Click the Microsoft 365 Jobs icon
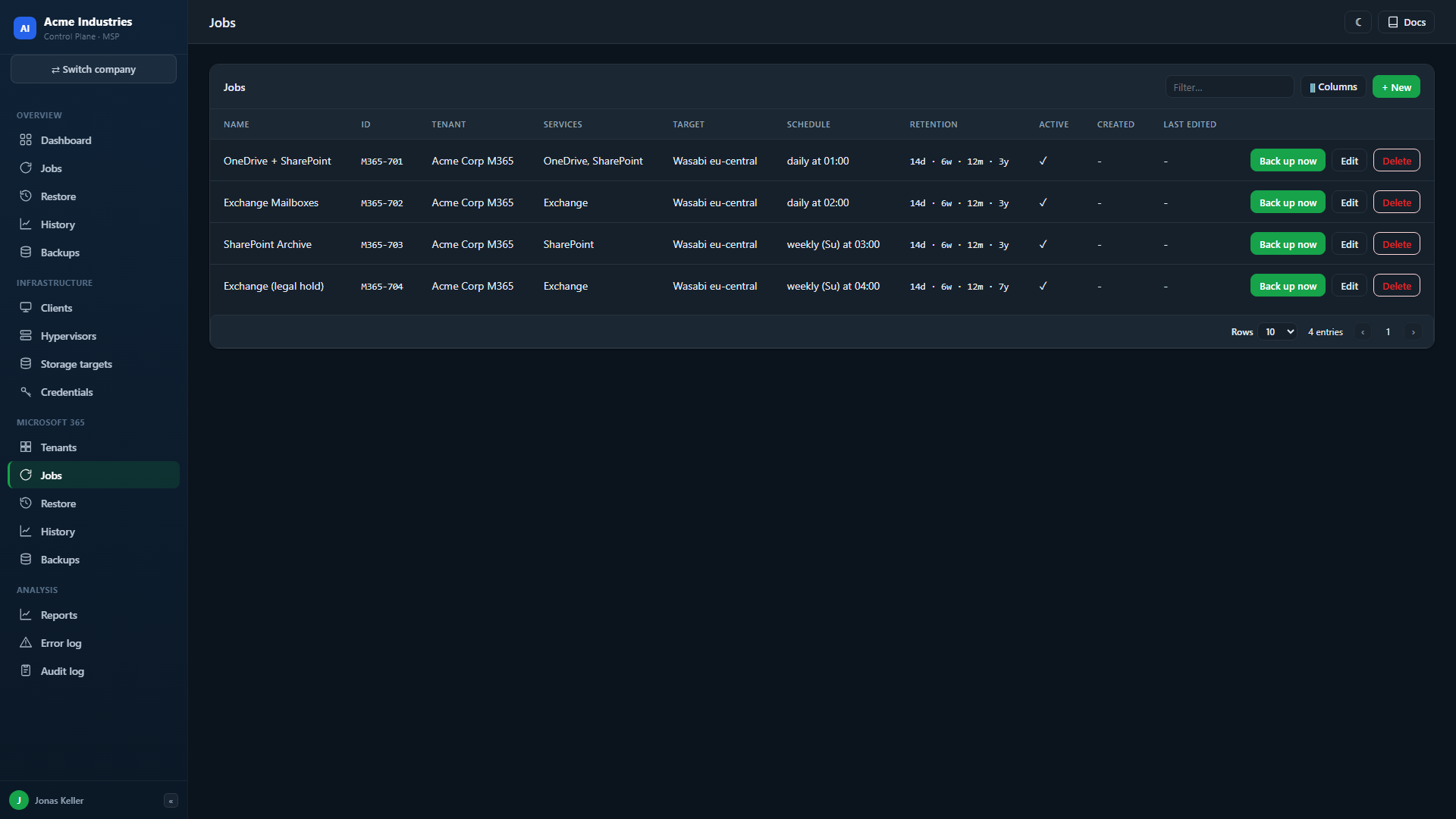Screen dimensions: 1456x819 tap(26, 475)
